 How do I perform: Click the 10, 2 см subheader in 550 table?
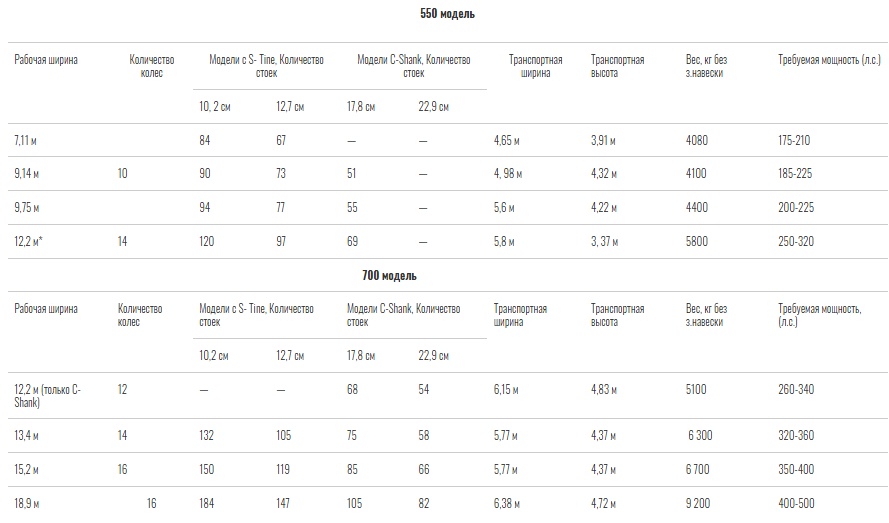[214, 107]
